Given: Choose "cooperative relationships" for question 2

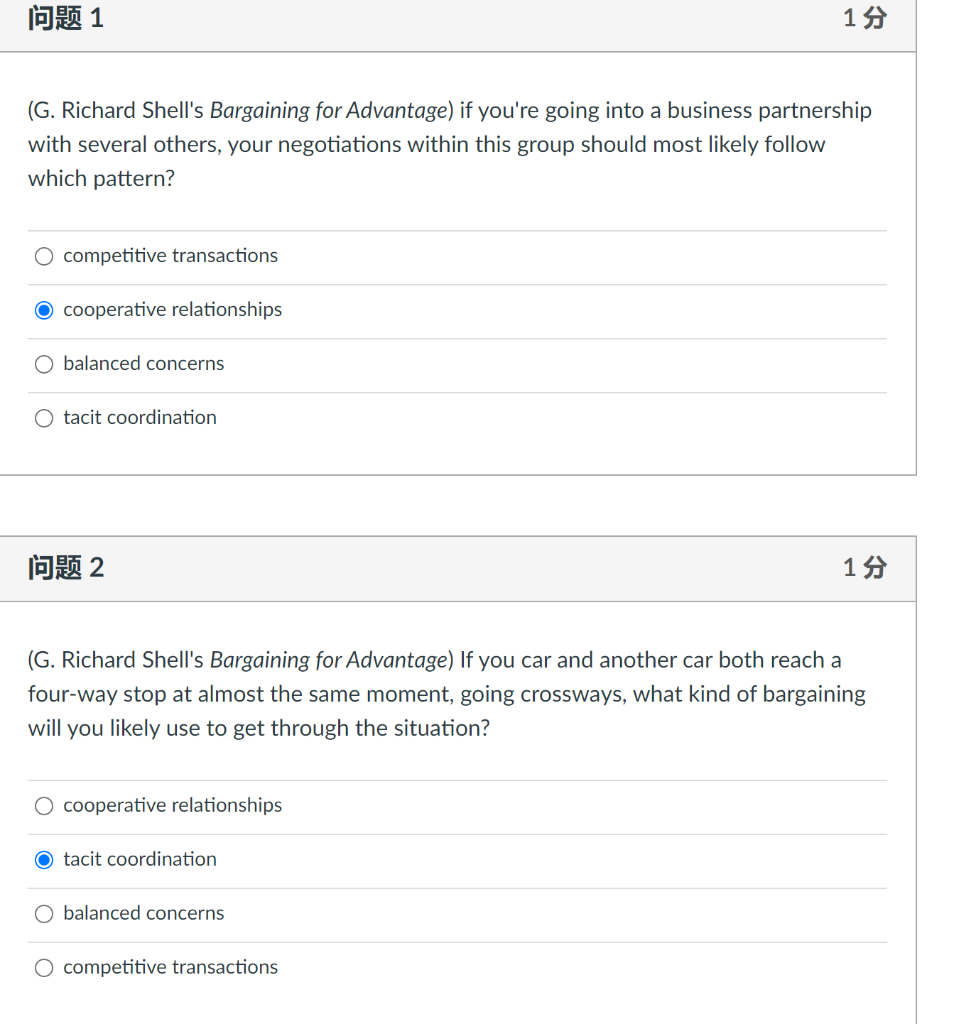Looking at the screenshot, I should 44,805.
